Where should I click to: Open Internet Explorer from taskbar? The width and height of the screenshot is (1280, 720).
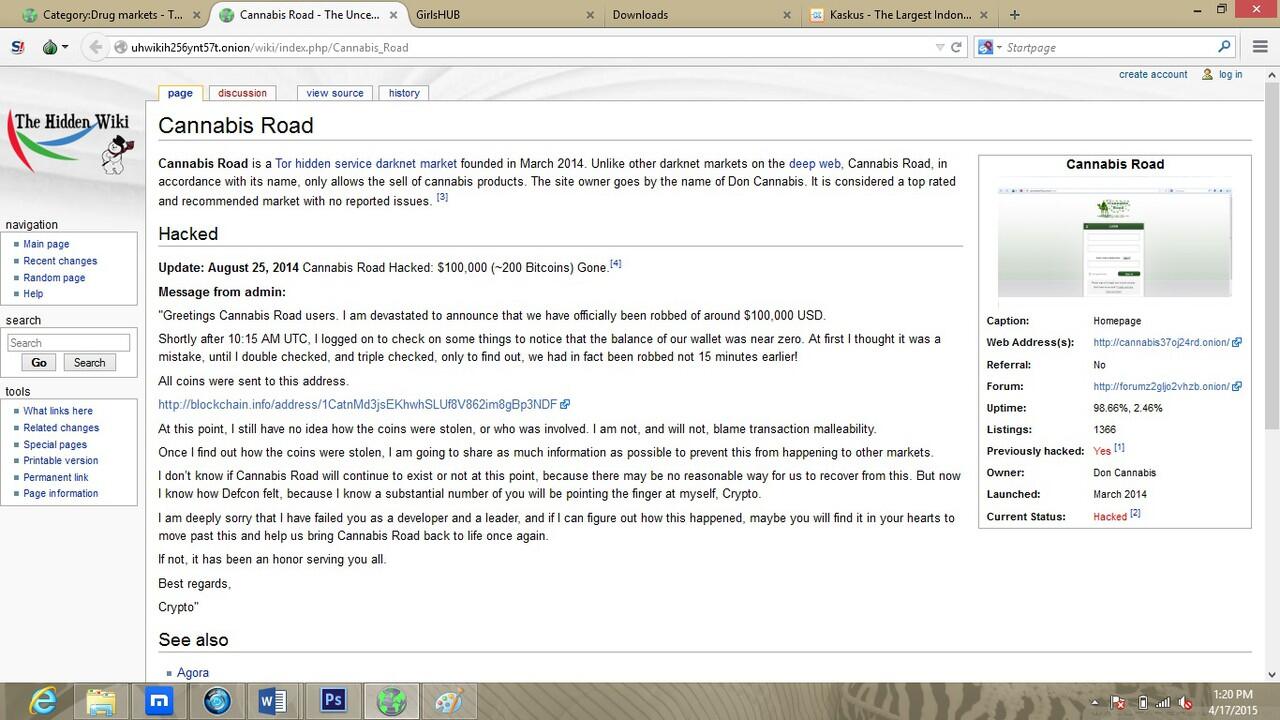pyautogui.click(x=42, y=702)
